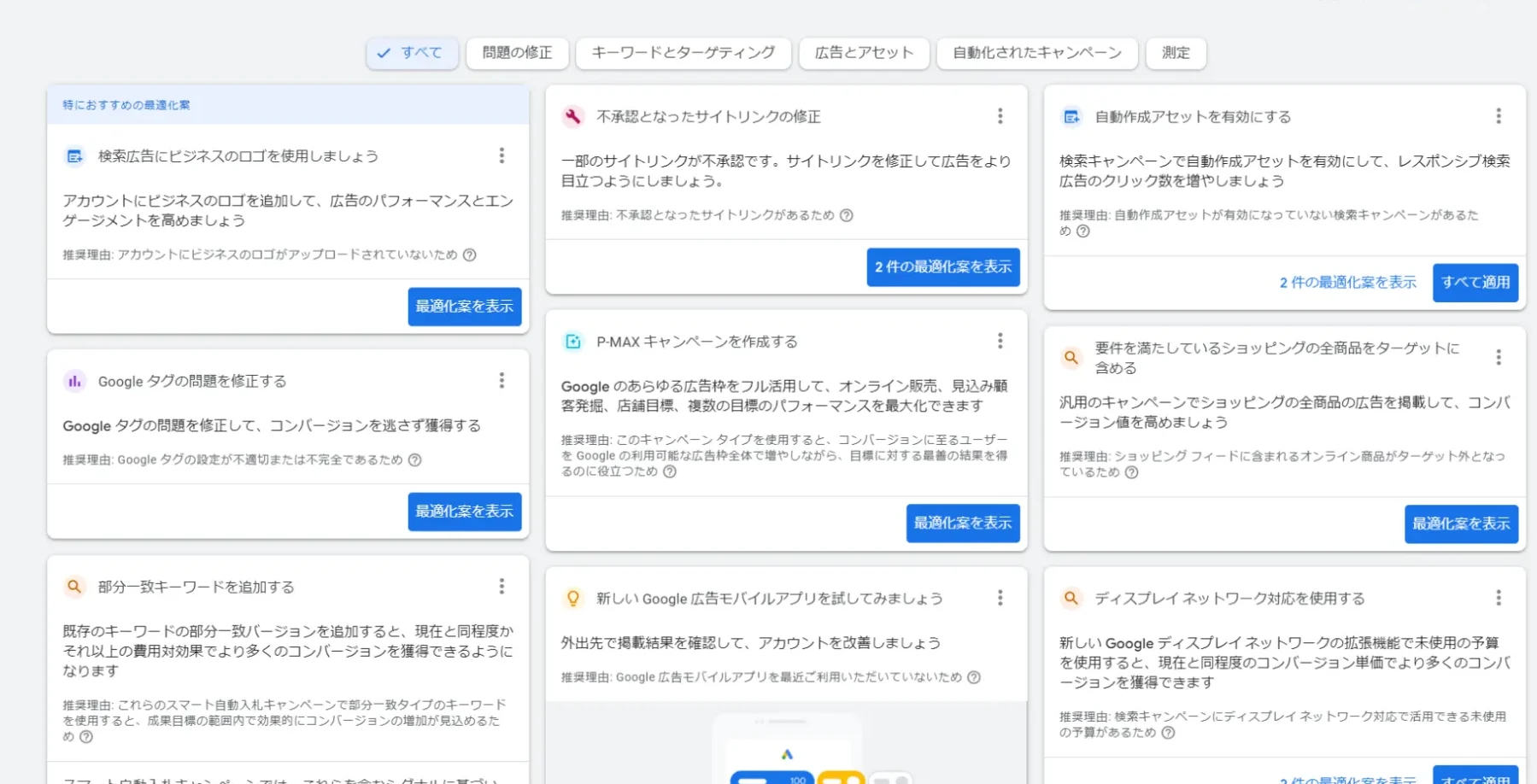This screenshot has width=1537, height=784.
Task: Select the 問題の修正 filter chip
Action: (517, 53)
